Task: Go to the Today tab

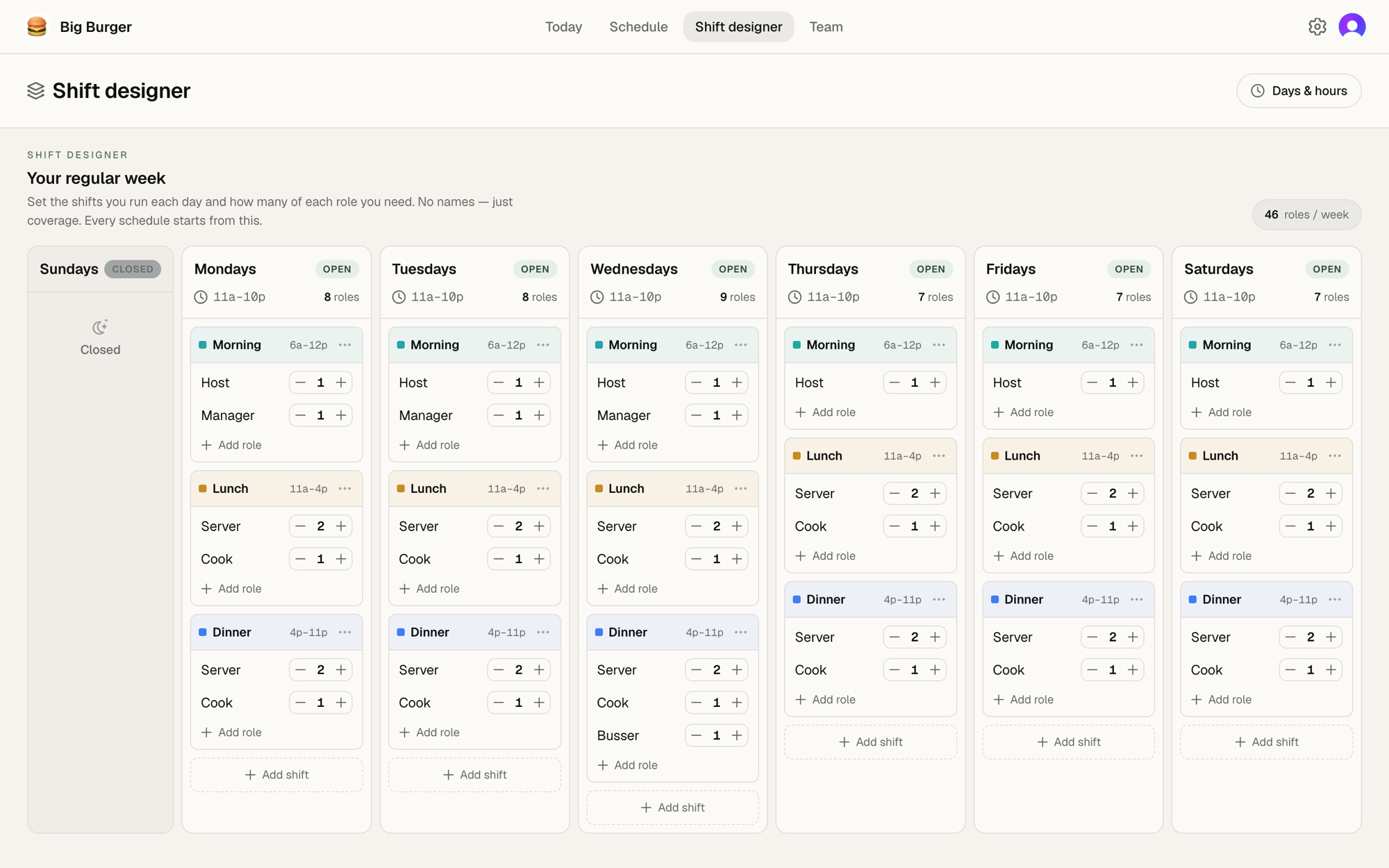Action: [x=563, y=26]
